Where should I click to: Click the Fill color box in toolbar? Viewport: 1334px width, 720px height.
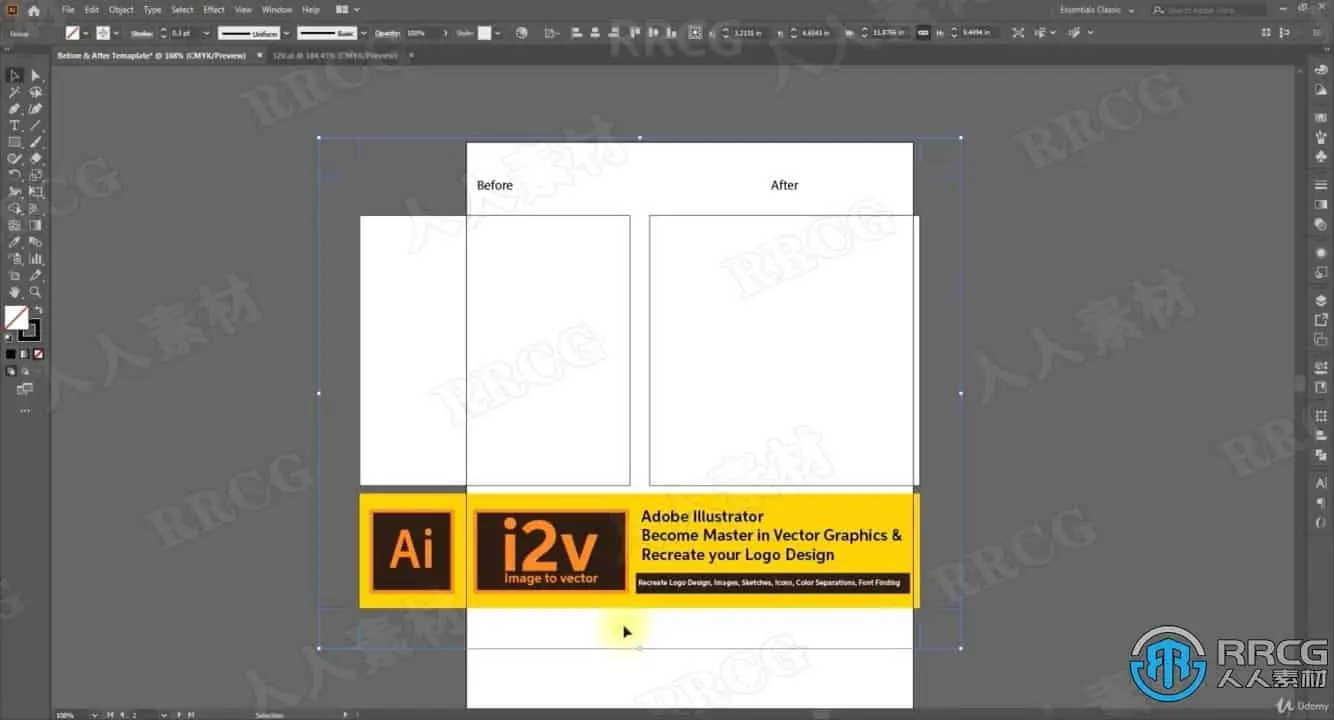16,318
